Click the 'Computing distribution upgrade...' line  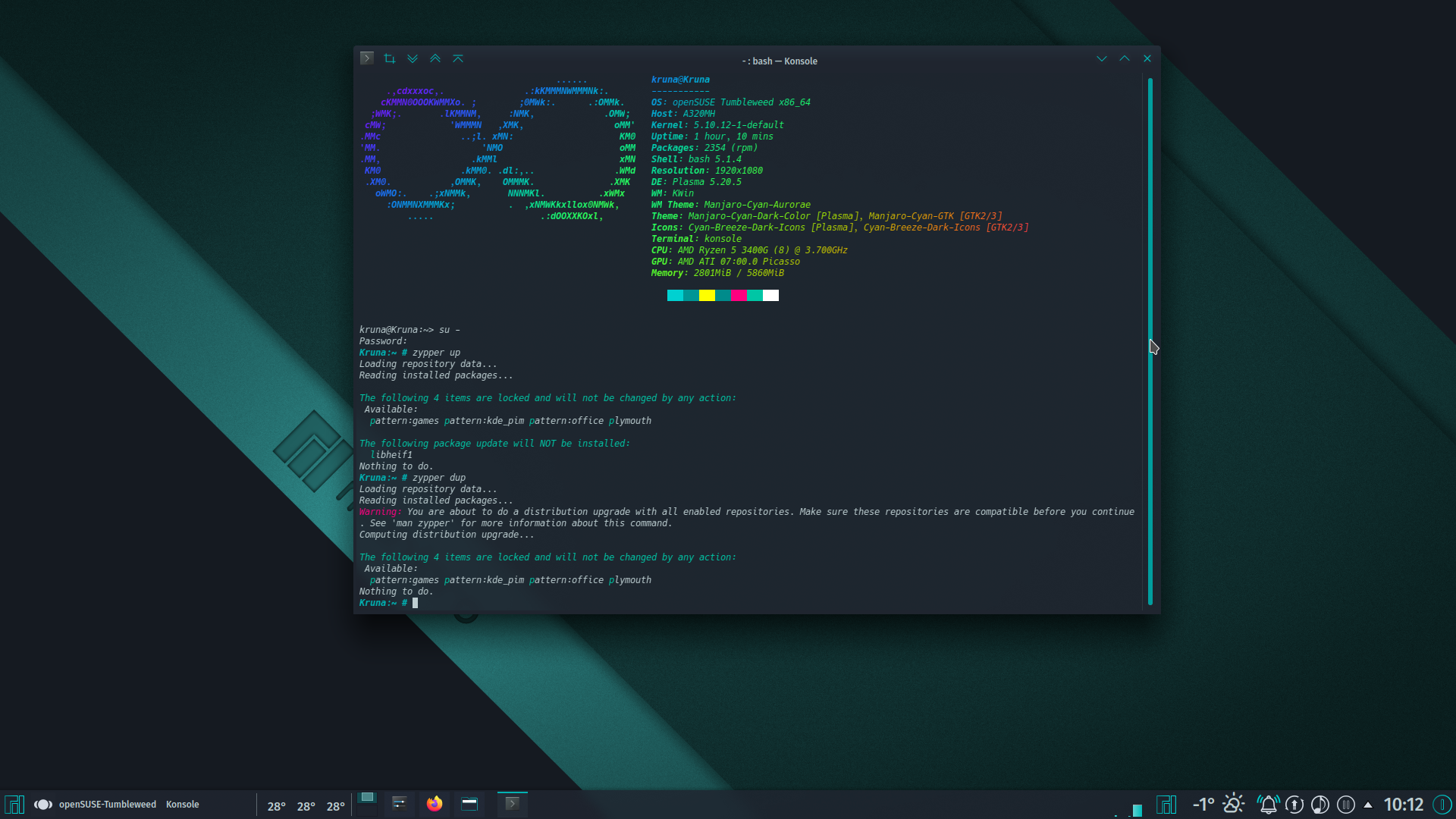[447, 535]
